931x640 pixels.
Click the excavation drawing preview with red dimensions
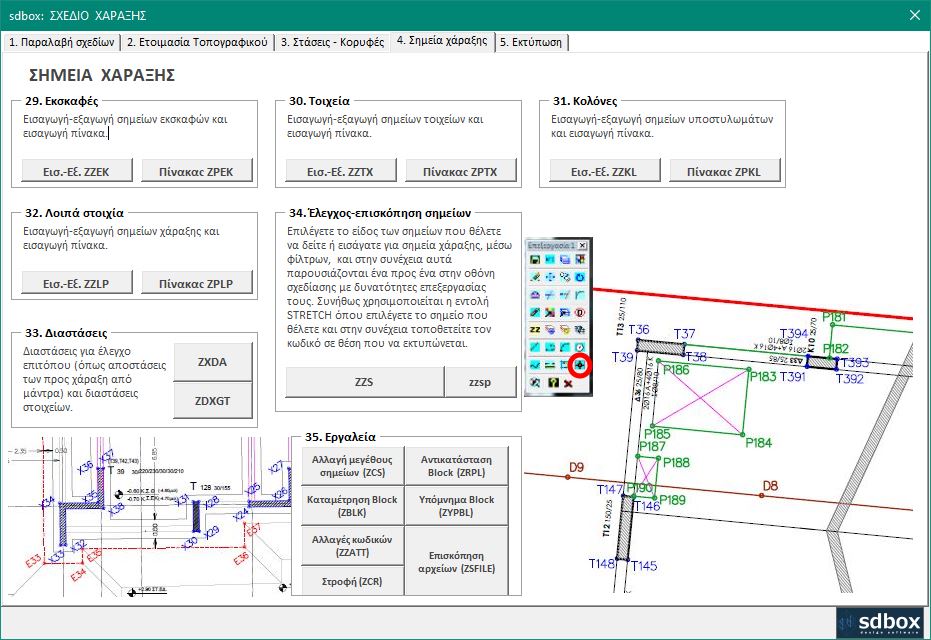click(147, 517)
